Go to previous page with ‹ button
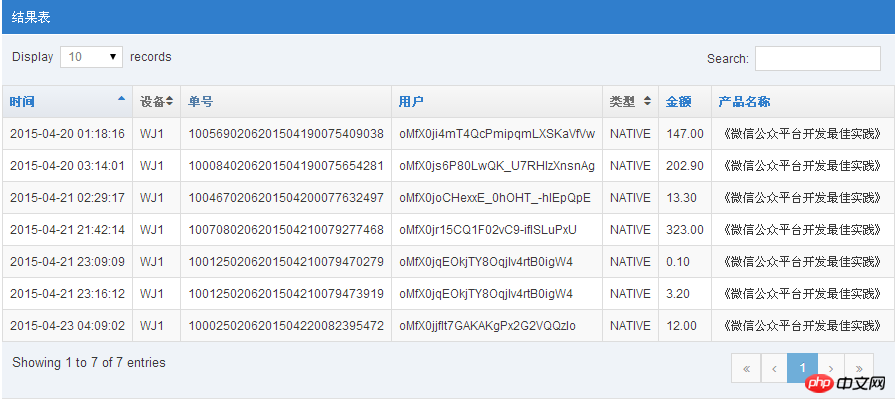Viewport: 896px width, 403px height. (x=774, y=368)
